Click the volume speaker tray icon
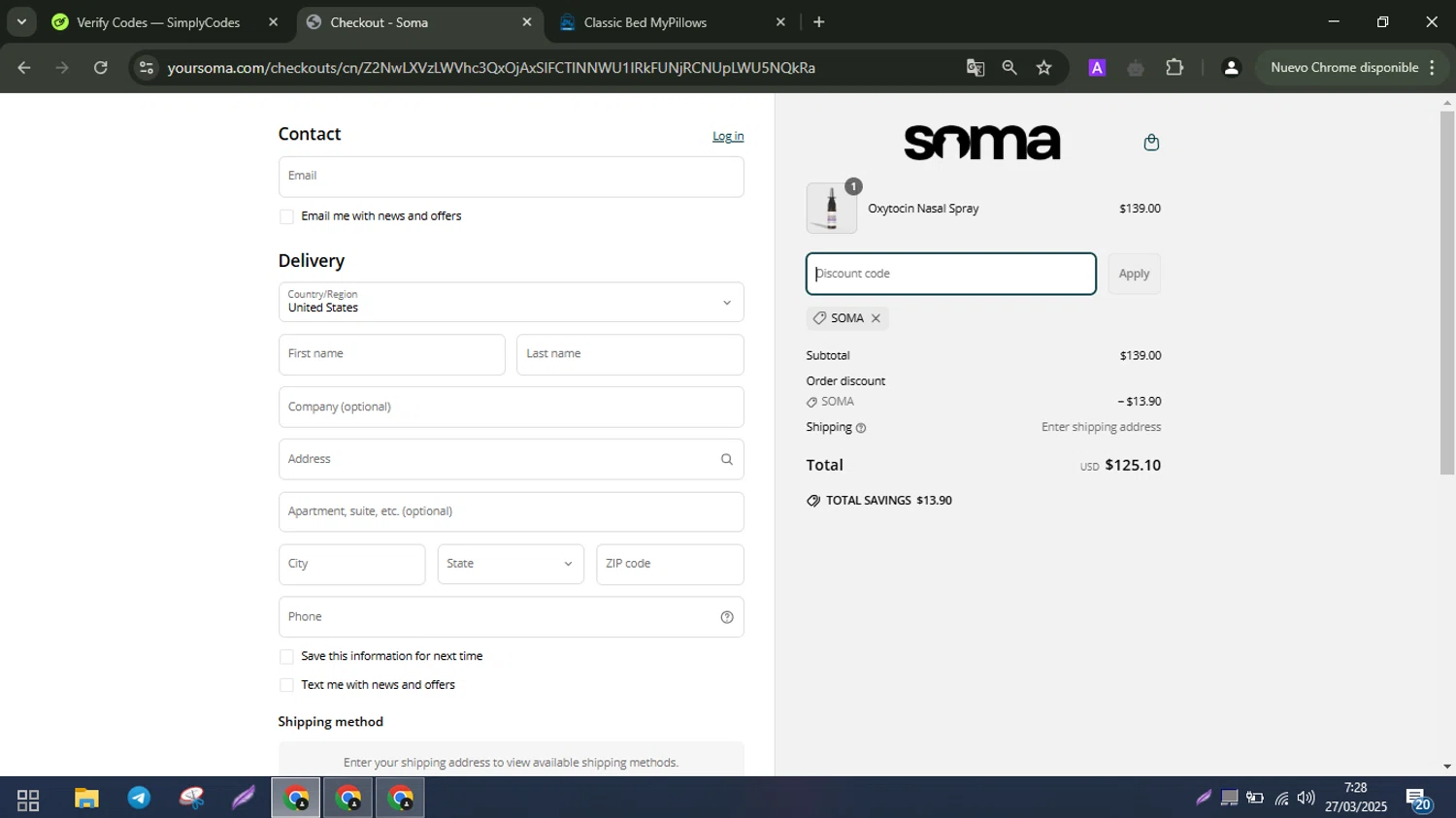Screen dimensions: 1456x818 pyautogui.click(x=1307, y=799)
